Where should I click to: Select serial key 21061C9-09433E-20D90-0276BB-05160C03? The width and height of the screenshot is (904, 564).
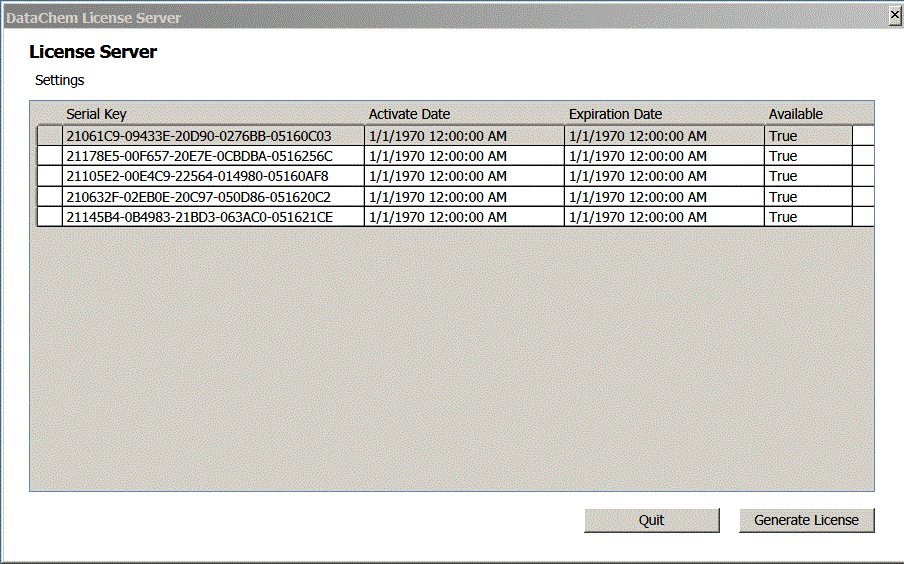tap(213, 136)
